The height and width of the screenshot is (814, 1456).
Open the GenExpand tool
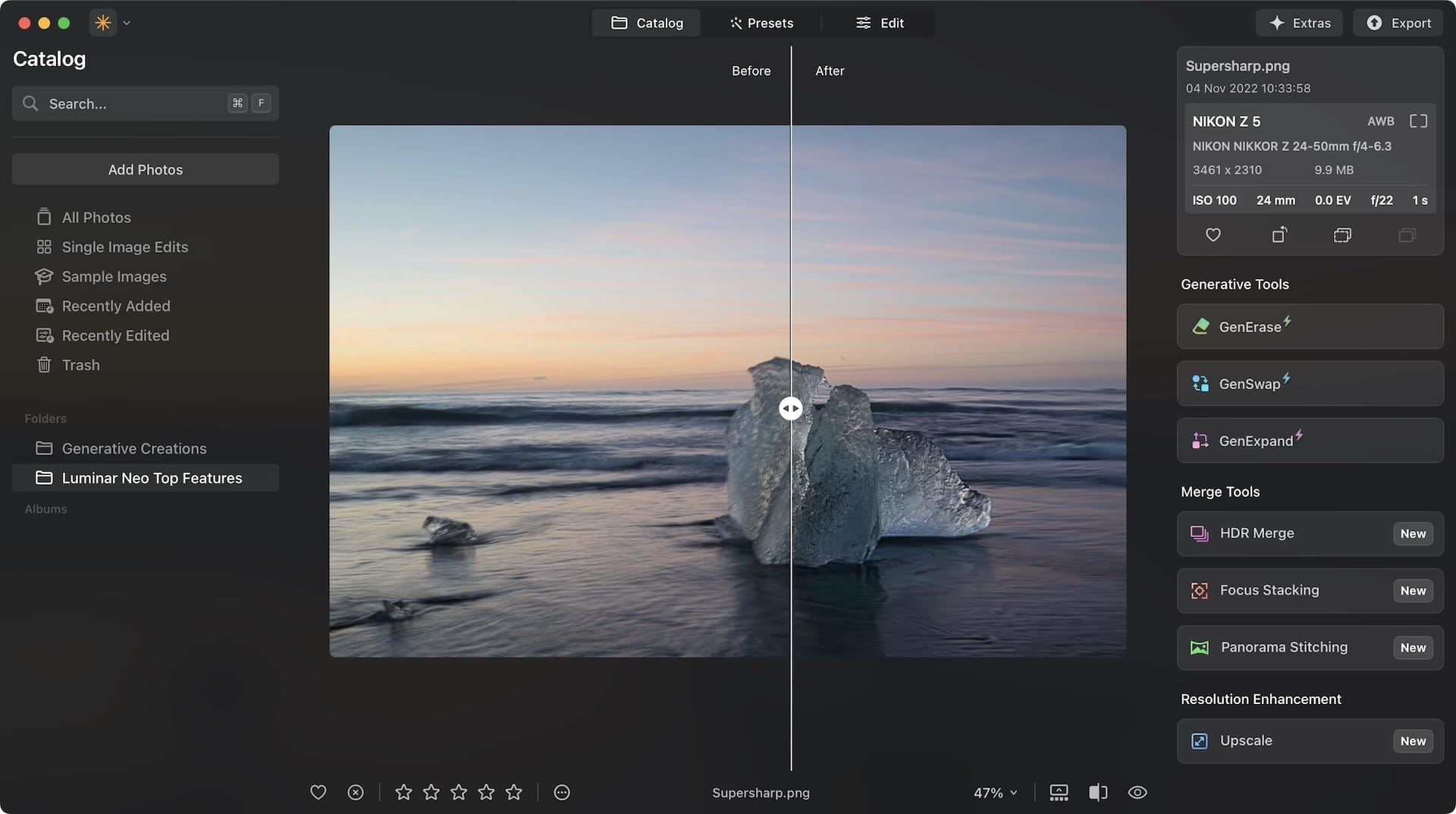click(x=1310, y=441)
